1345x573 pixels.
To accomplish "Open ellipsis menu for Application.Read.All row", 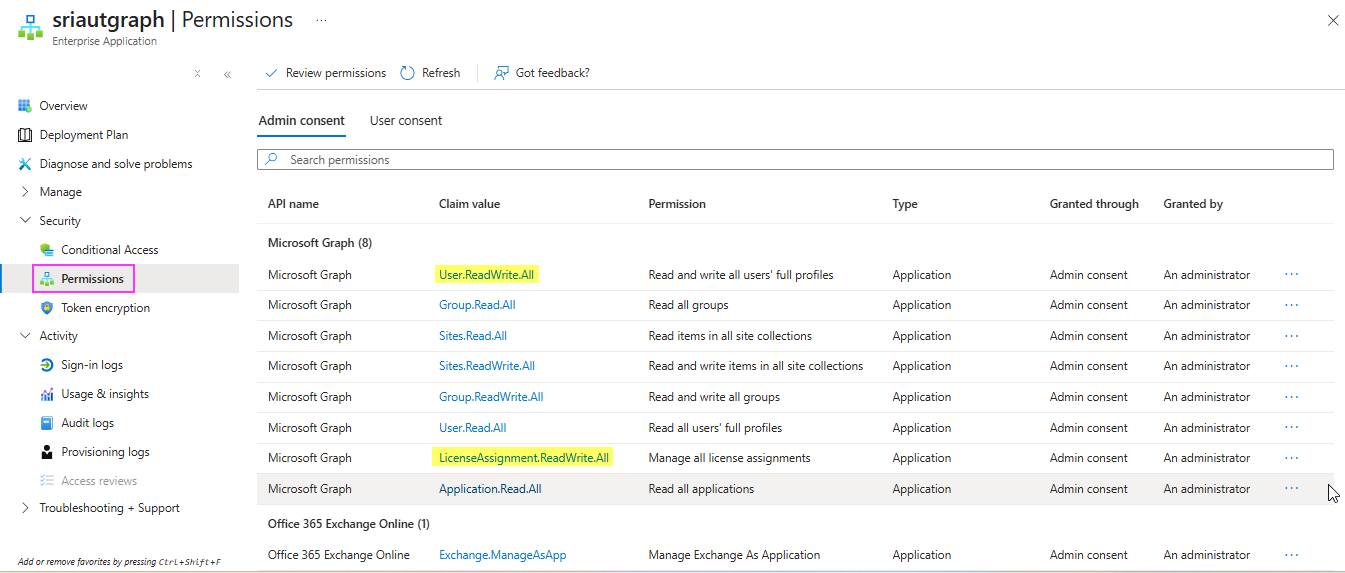I will [x=1291, y=489].
